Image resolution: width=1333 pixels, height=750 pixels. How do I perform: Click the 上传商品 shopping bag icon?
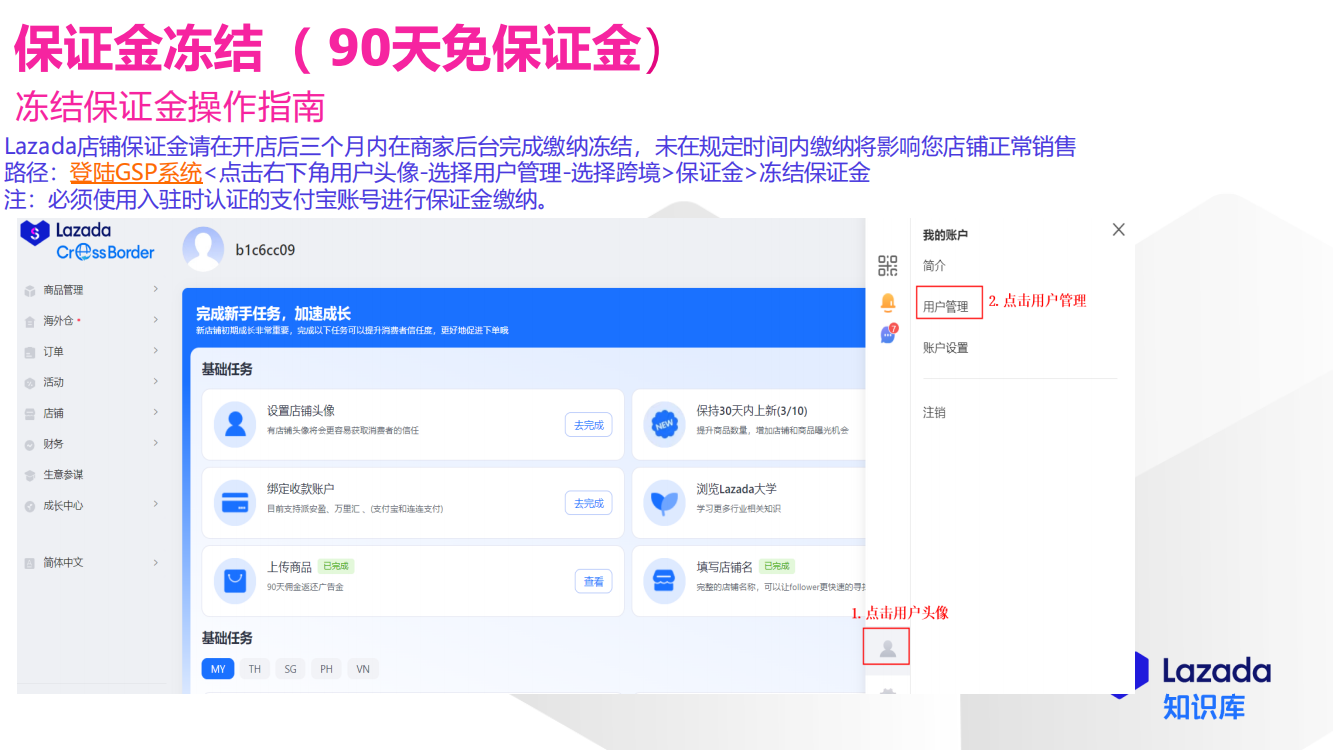(235, 580)
